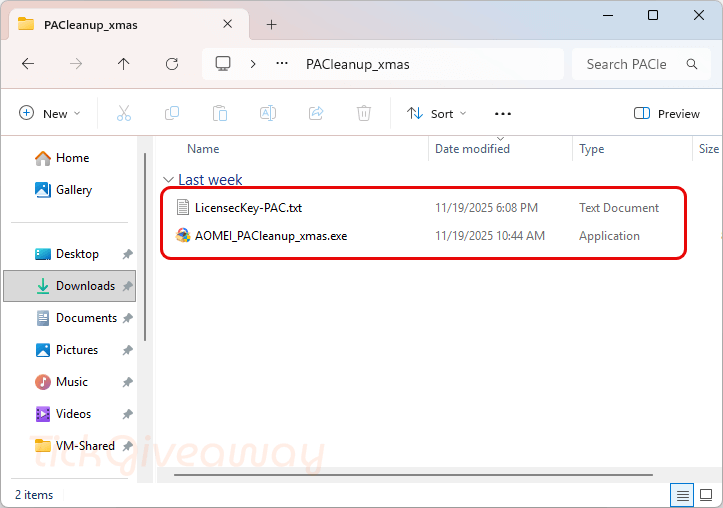Image resolution: width=723 pixels, height=508 pixels.
Task: Click the Cut scissors icon
Action: pyautogui.click(x=124, y=113)
